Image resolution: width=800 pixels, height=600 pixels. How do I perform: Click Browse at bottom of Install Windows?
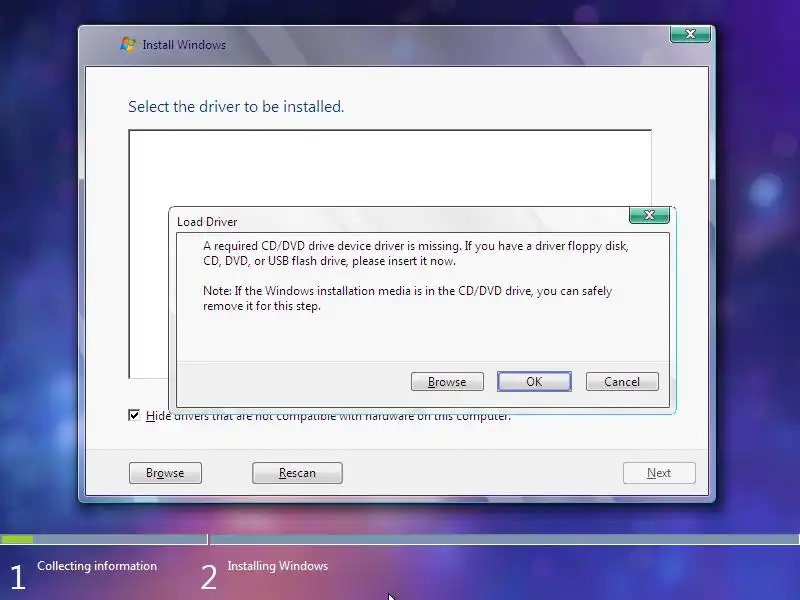pyautogui.click(x=165, y=473)
